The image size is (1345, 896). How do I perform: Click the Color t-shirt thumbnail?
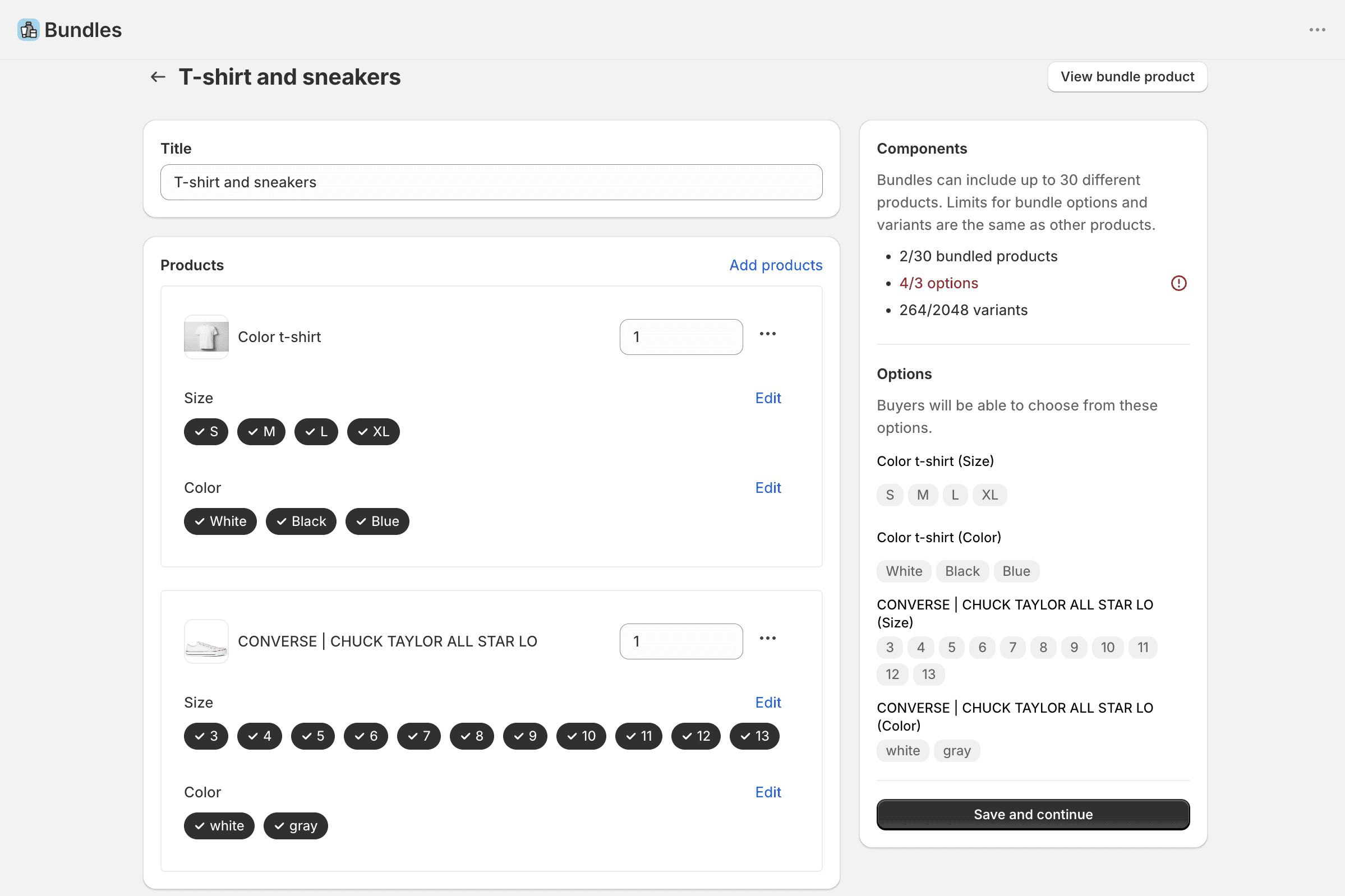coord(206,336)
